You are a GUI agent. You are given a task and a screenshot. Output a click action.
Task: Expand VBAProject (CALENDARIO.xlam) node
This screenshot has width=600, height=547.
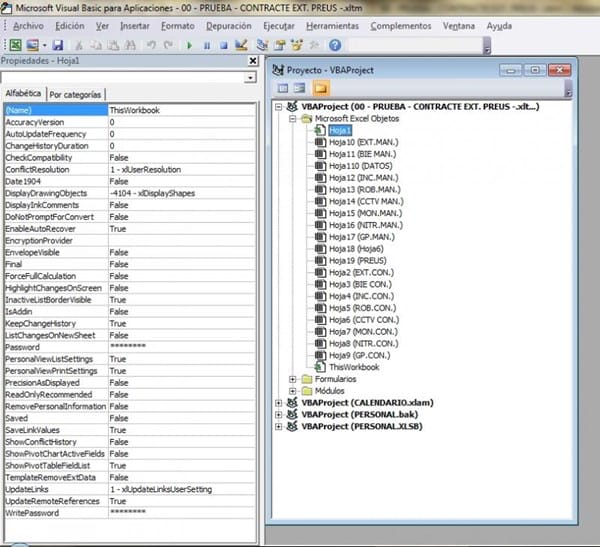[278, 403]
